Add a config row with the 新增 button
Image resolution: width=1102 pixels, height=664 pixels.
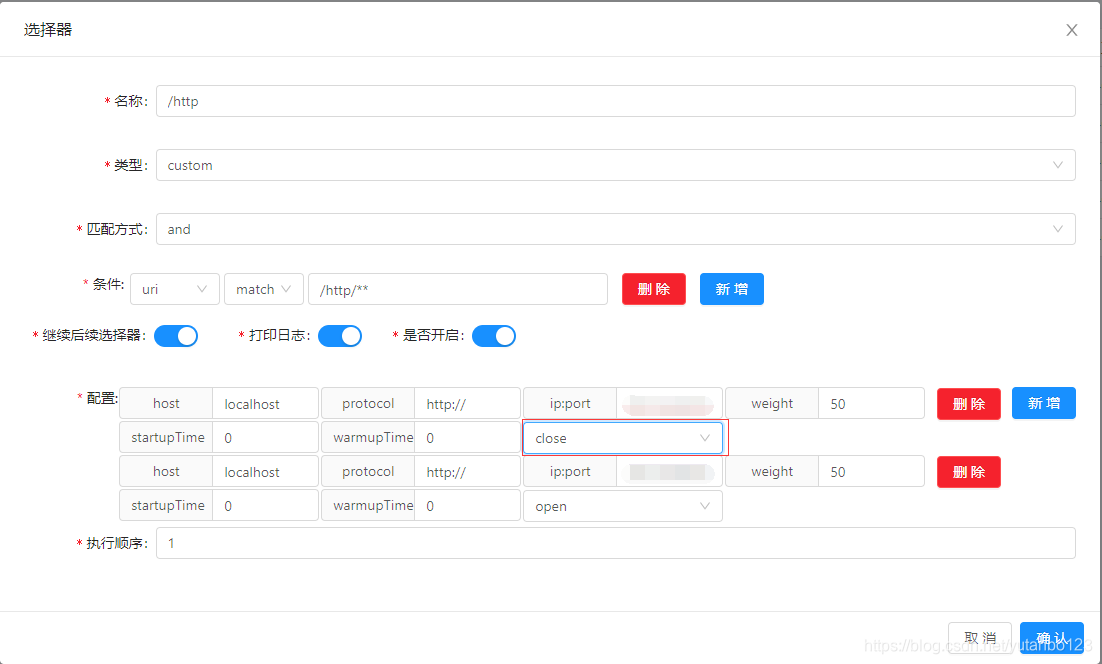click(x=1044, y=403)
